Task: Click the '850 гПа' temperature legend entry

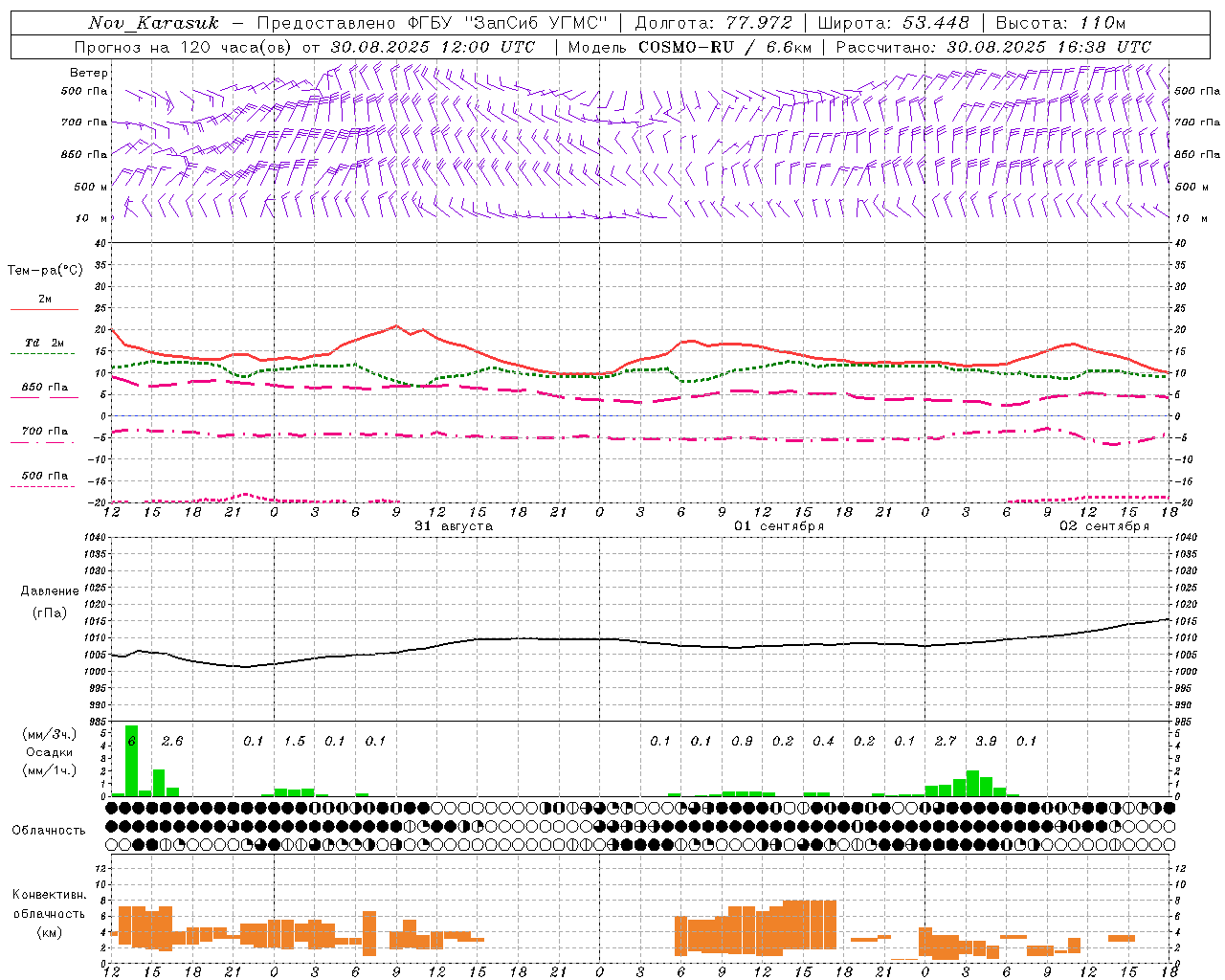Action: [x=44, y=388]
